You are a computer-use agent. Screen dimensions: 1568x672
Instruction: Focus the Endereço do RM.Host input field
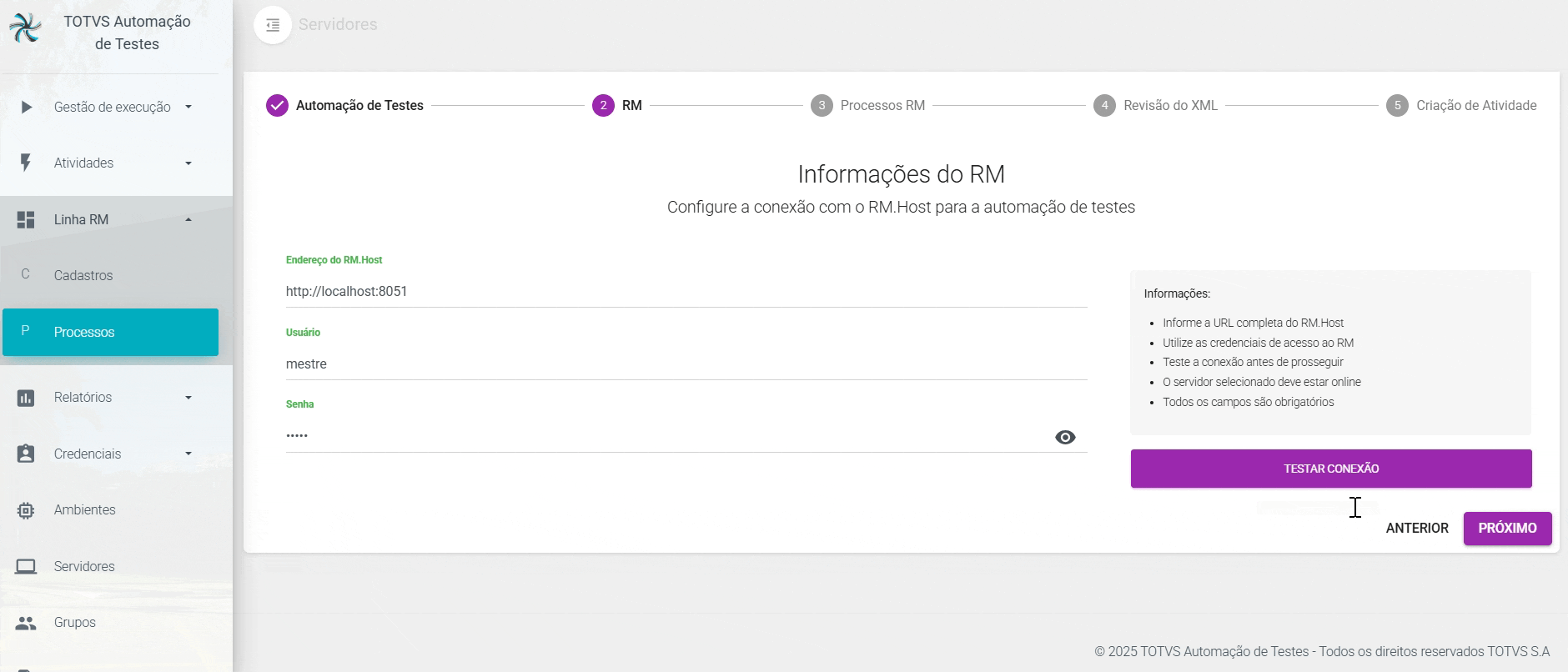[x=686, y=292]
